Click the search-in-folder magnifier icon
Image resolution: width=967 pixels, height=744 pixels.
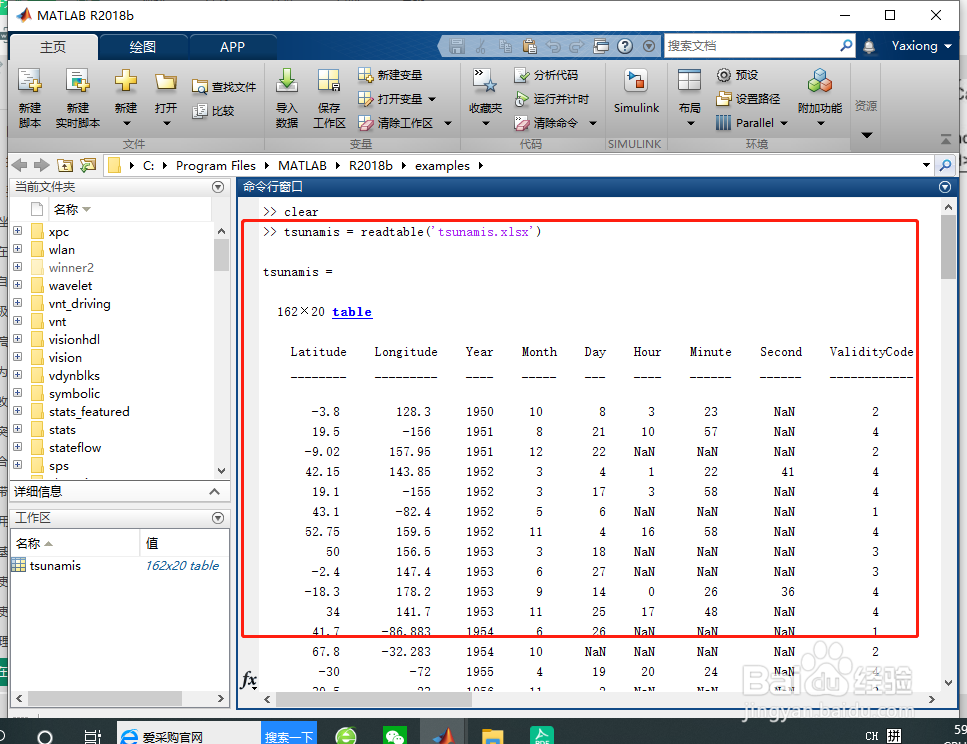point(945,165)
